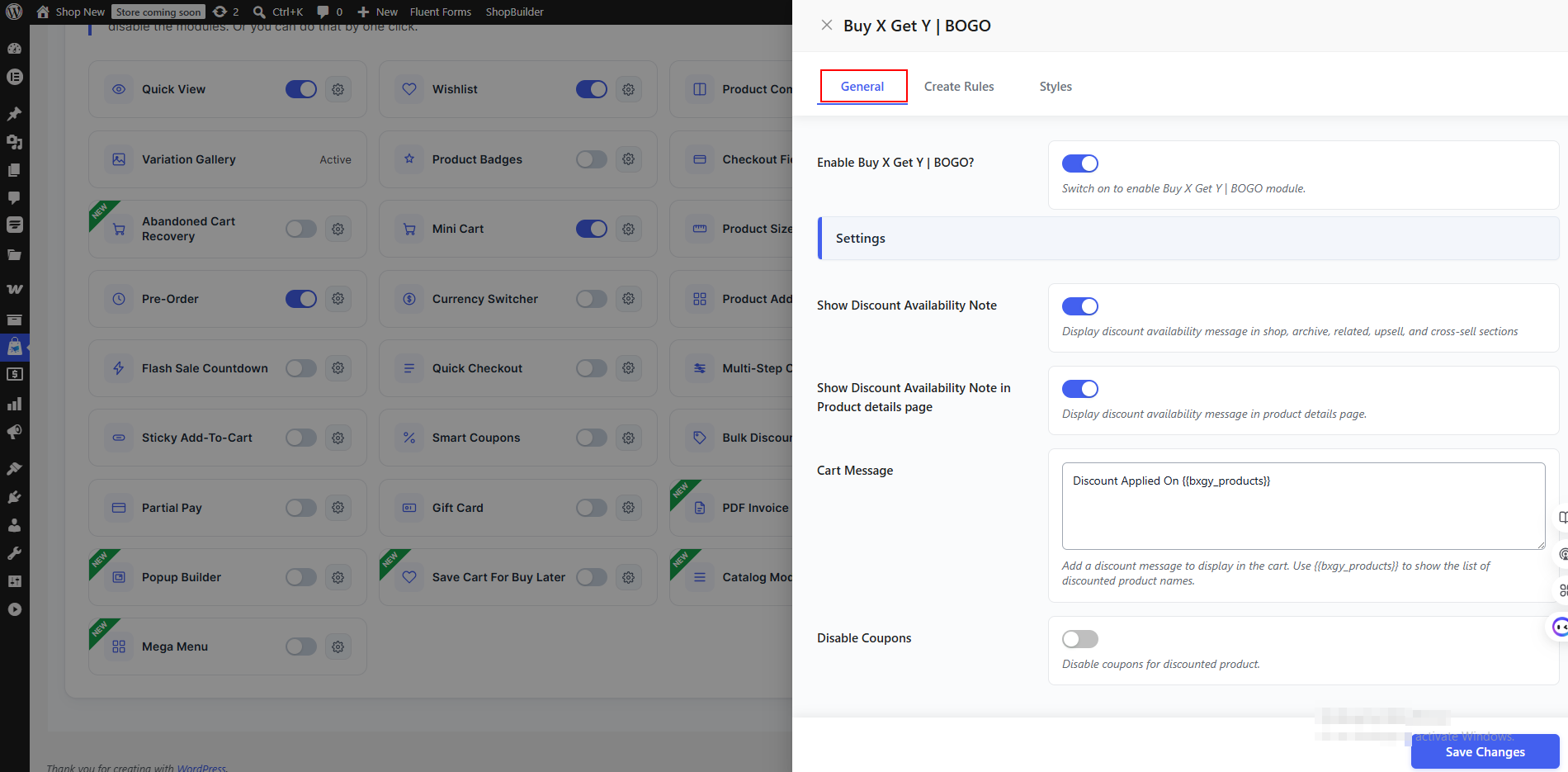
Task: Enable the Product Badges module toggle
Action: point(592,159)
